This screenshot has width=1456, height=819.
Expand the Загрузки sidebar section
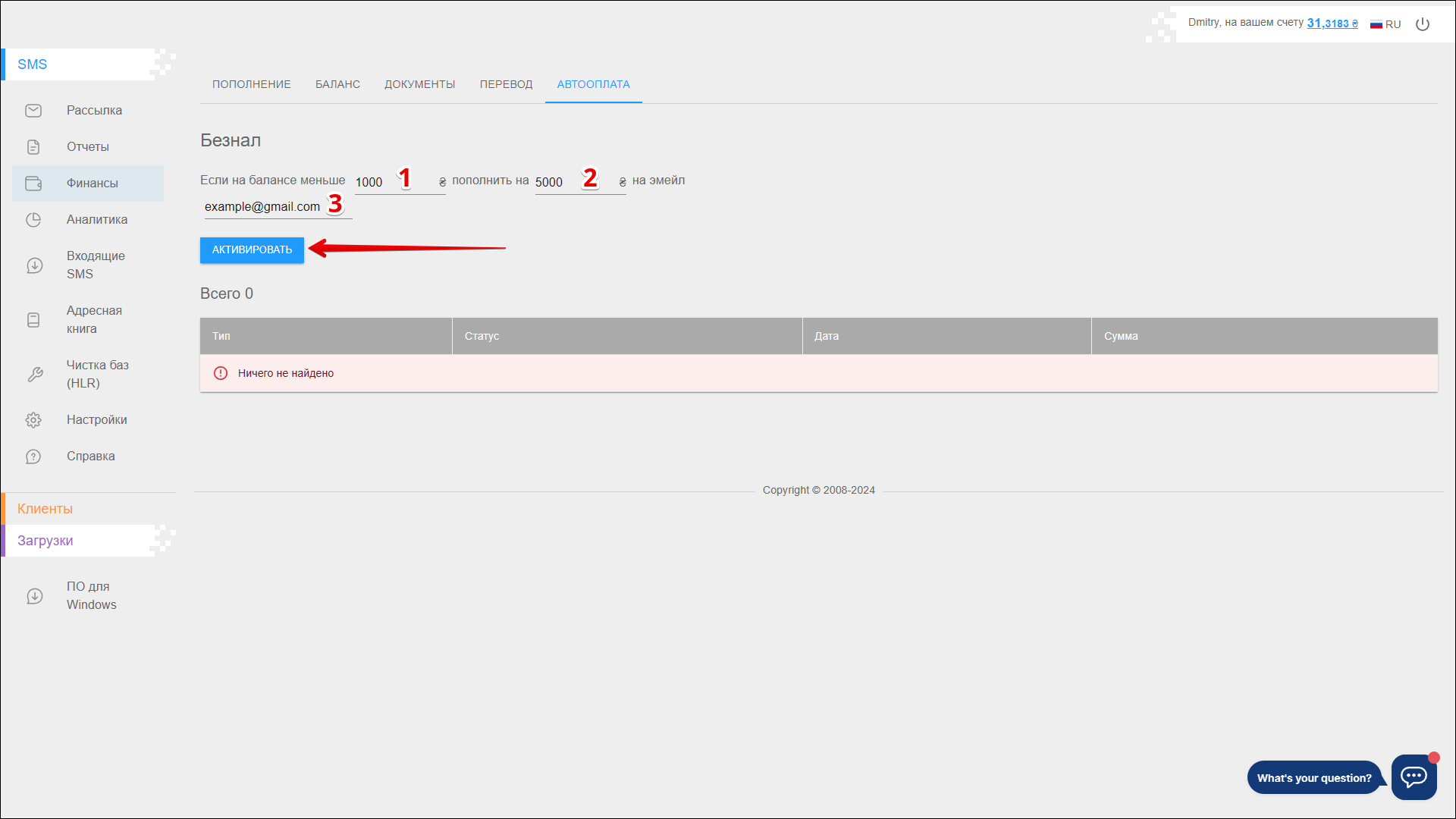[45, 541]
